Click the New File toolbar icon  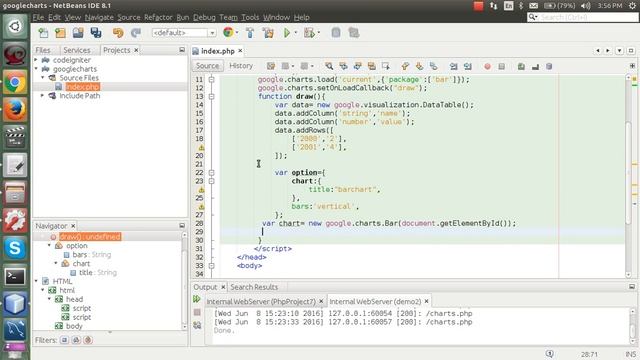pyautogui.click(x=43, y=33)
